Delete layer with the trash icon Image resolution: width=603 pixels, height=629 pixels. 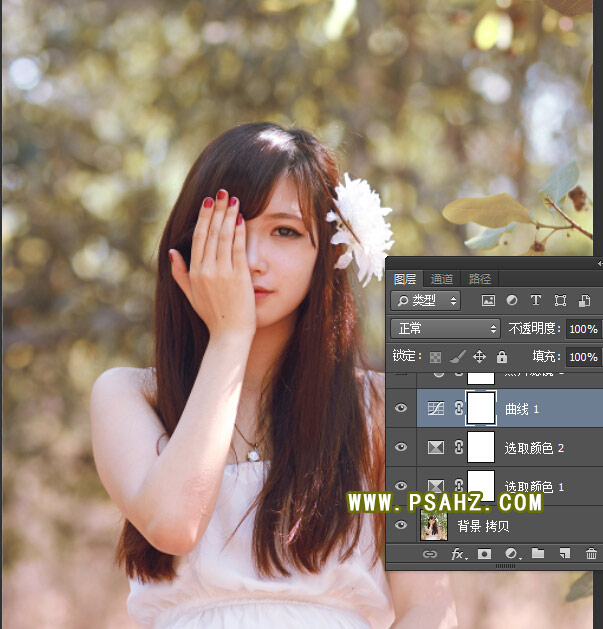click(591, 553)
